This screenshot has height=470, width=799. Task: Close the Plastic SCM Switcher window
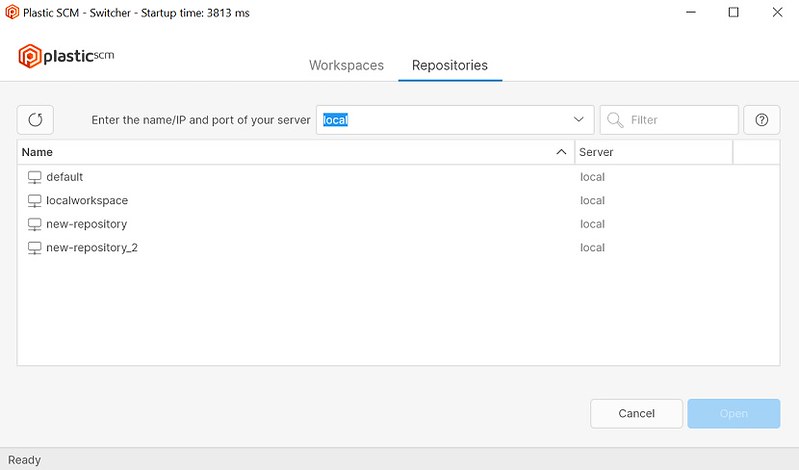coord(777,12)
